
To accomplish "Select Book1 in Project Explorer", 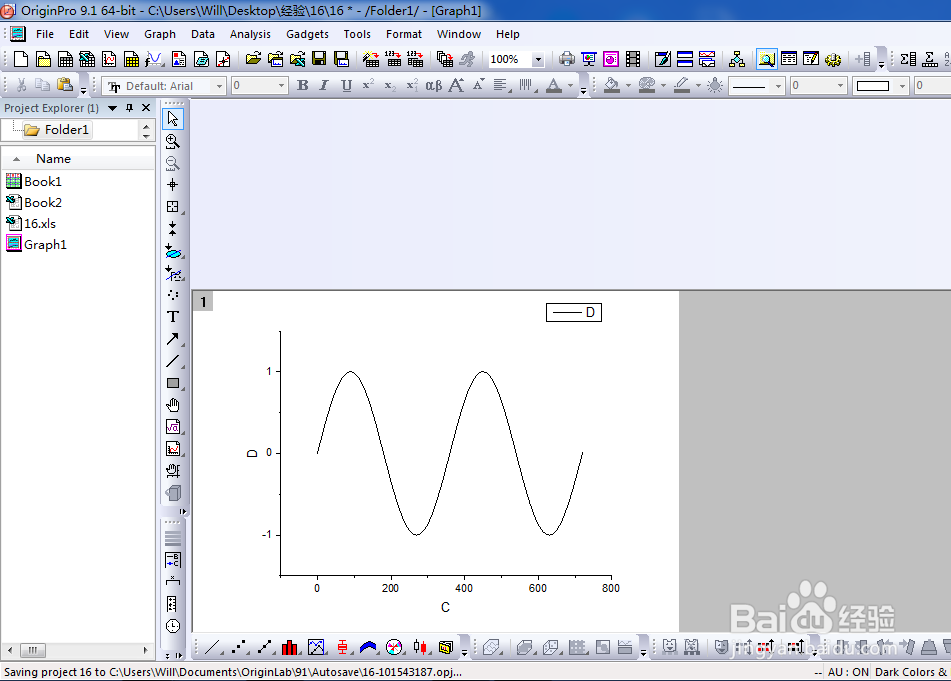I will [34, 181].
